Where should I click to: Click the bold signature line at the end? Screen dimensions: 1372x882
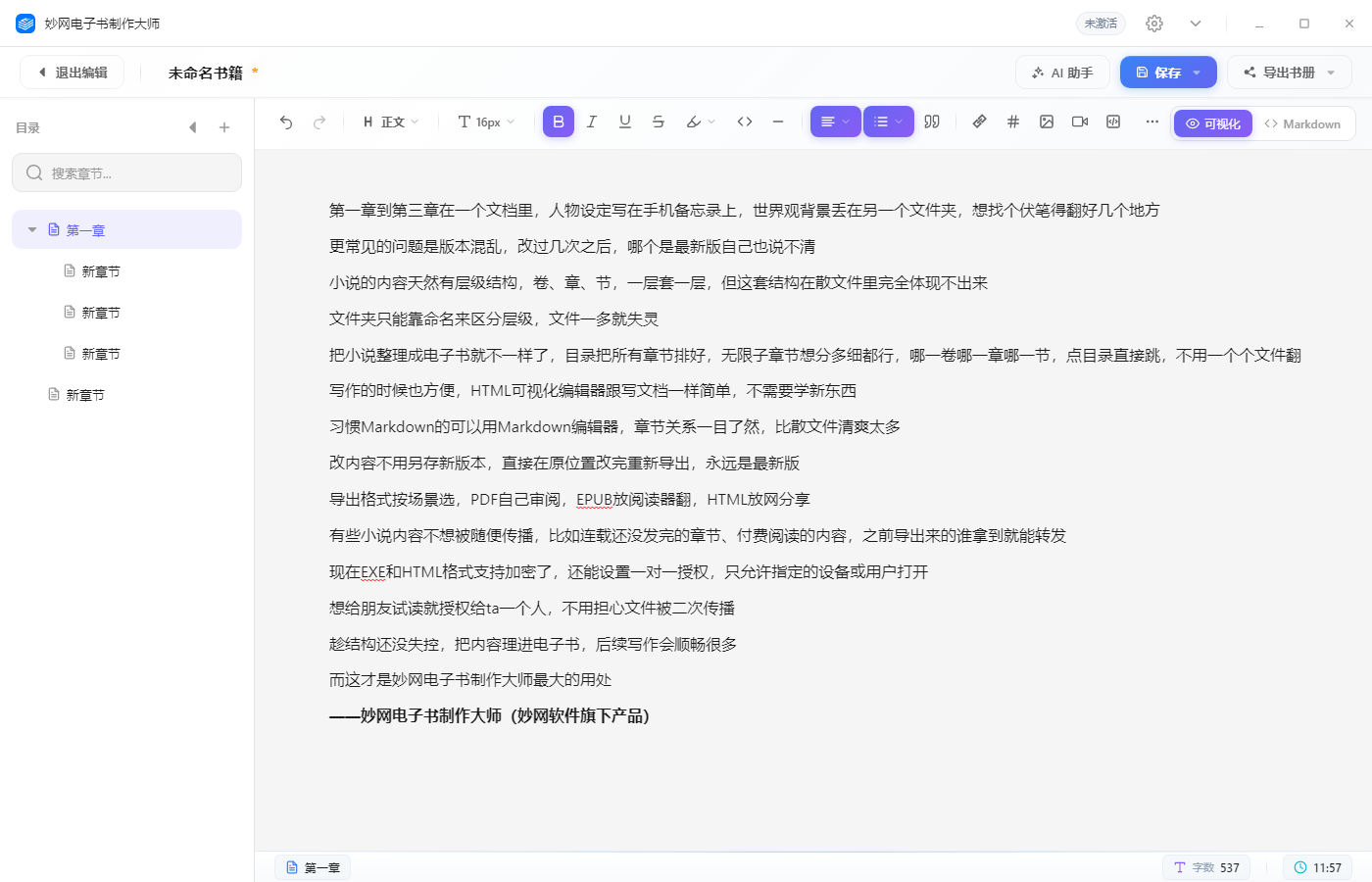click(490, 715)
